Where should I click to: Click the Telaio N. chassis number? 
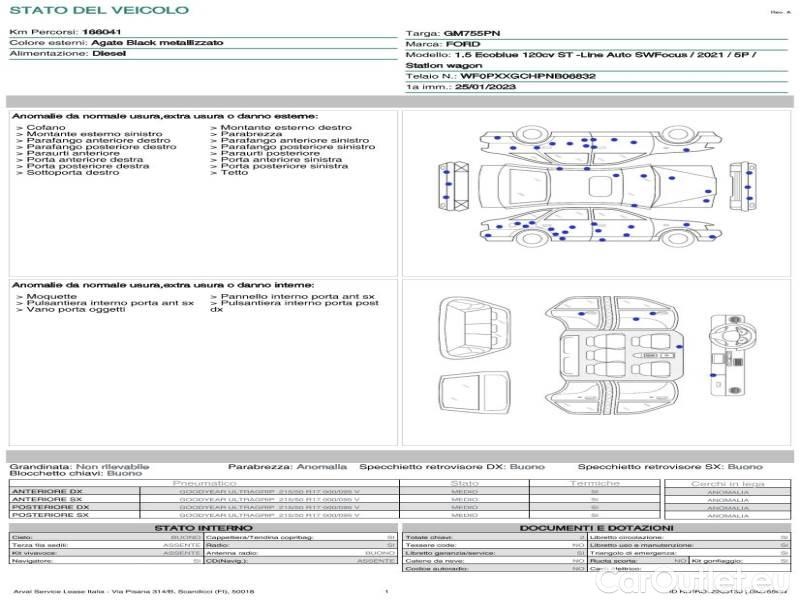tap(500, 75)
